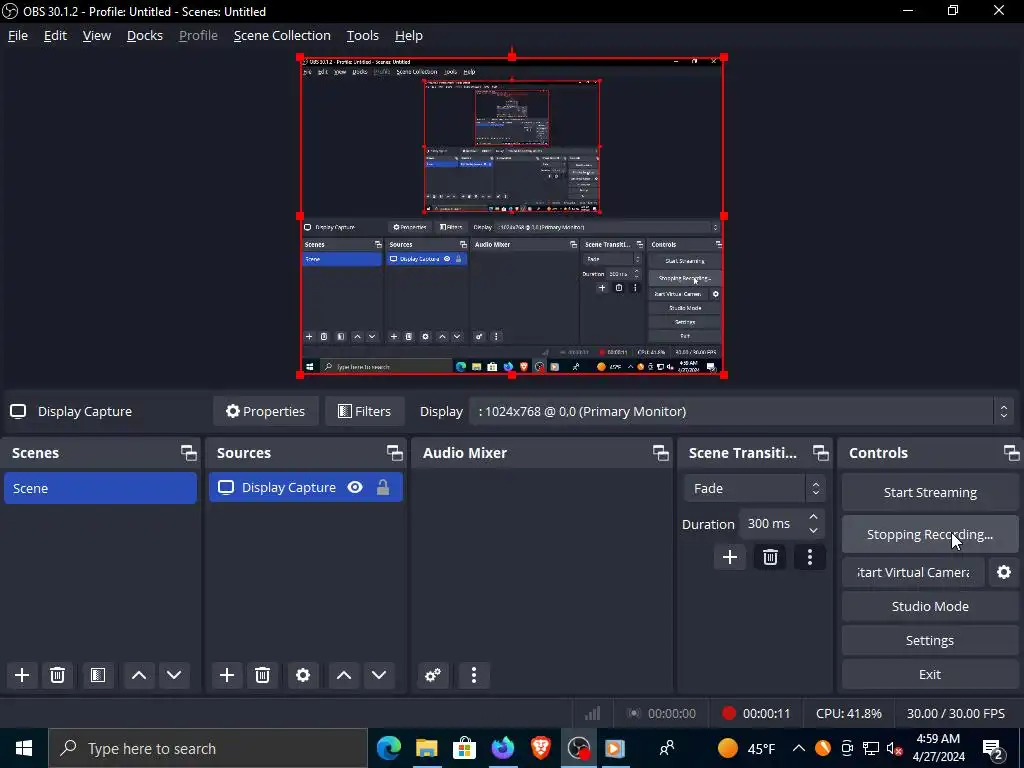Move scene down with the arrow

pyautogui.click(x=174, y=675)
